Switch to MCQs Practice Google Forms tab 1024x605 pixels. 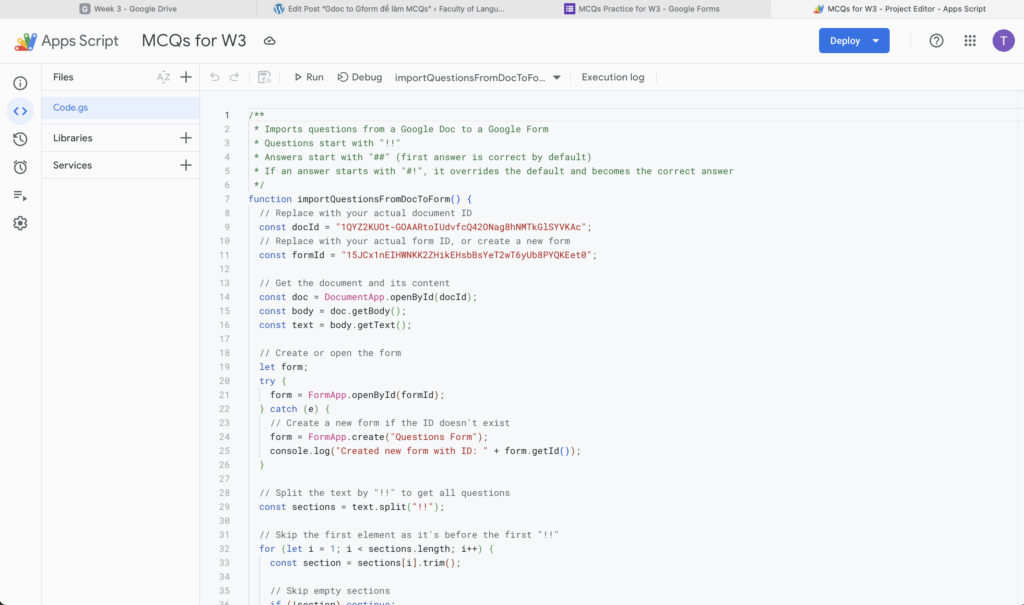[648, 9]
